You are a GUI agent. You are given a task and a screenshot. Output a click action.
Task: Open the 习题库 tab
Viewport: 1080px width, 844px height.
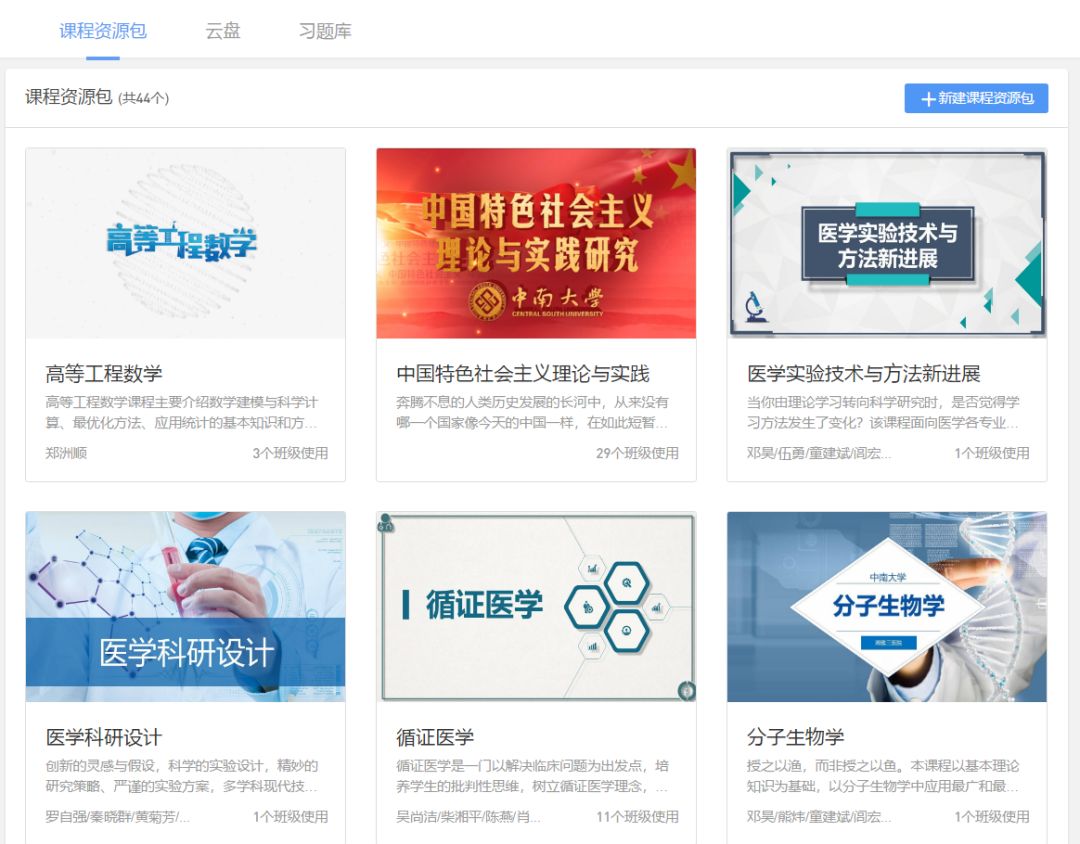[x=325, y=31]
